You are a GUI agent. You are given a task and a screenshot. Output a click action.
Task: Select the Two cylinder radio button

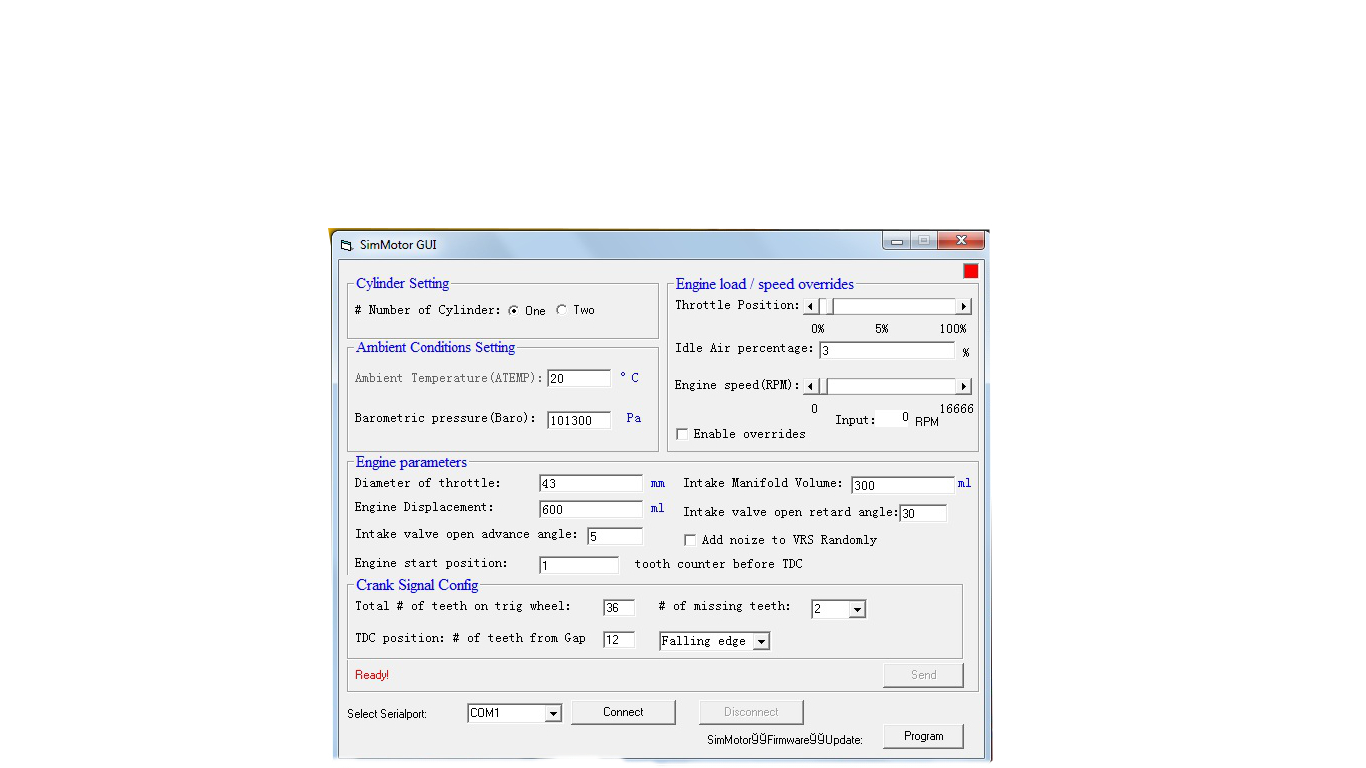[562, 310]
